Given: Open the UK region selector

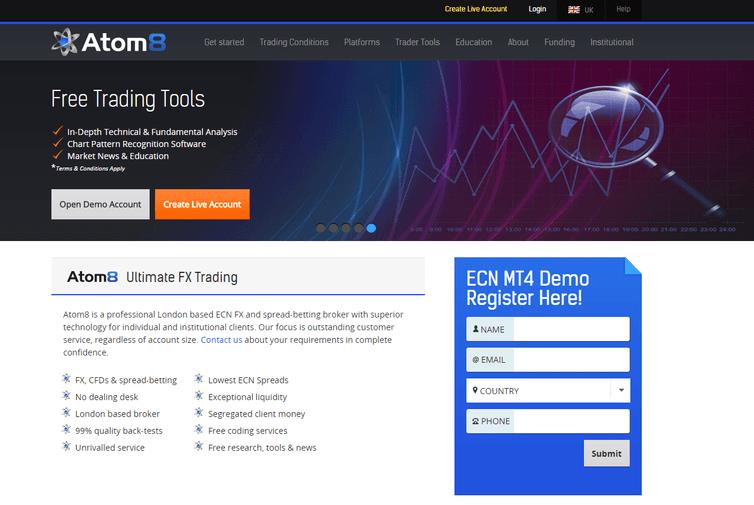Looking at the screenshot, I should pos(581,10).
